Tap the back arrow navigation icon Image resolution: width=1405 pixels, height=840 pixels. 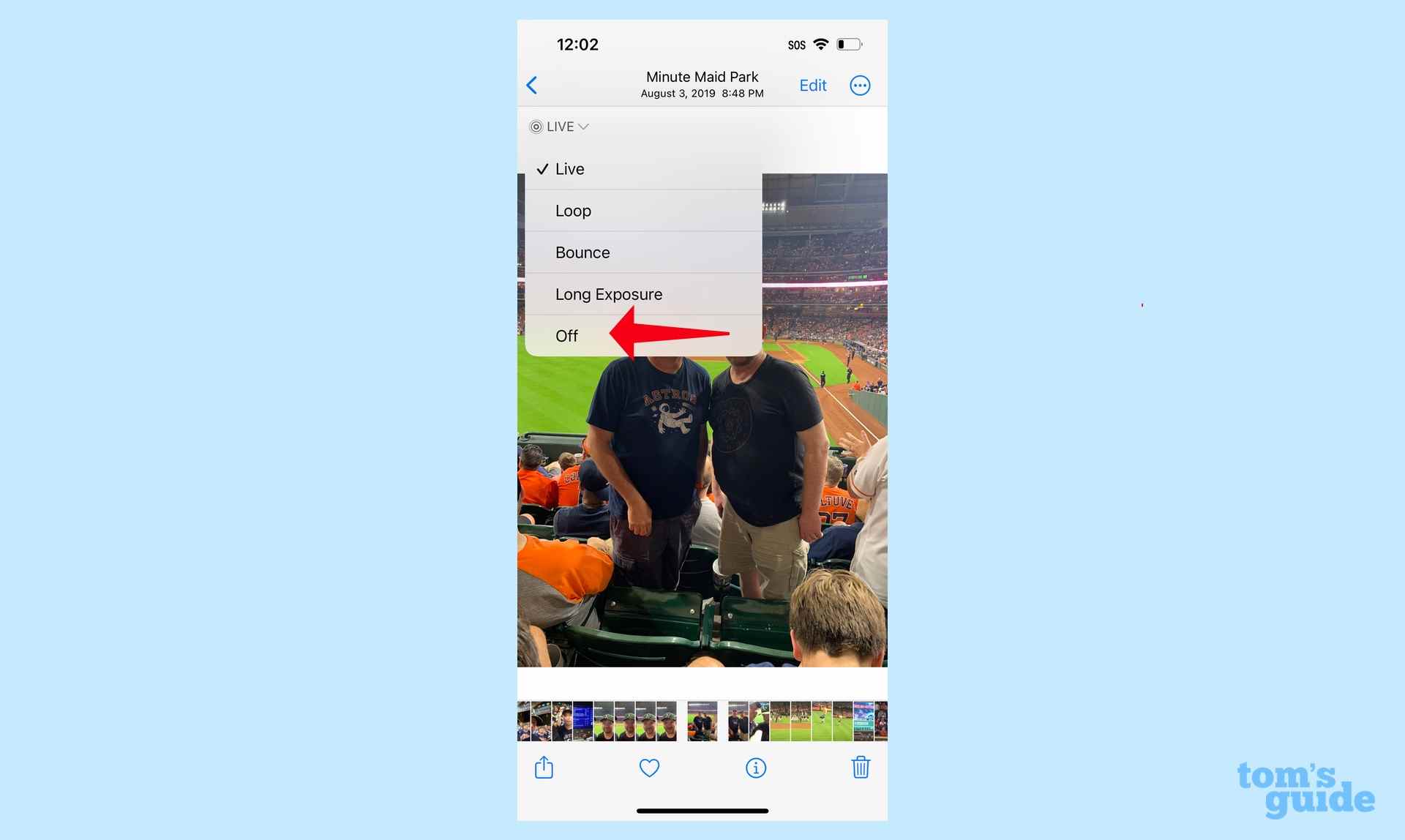[534, 85]
